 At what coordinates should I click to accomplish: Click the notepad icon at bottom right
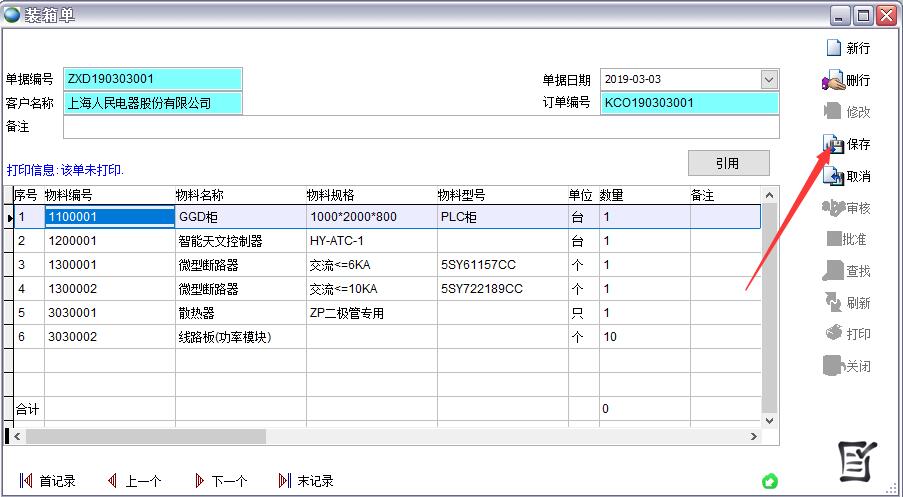click(856, 459)
